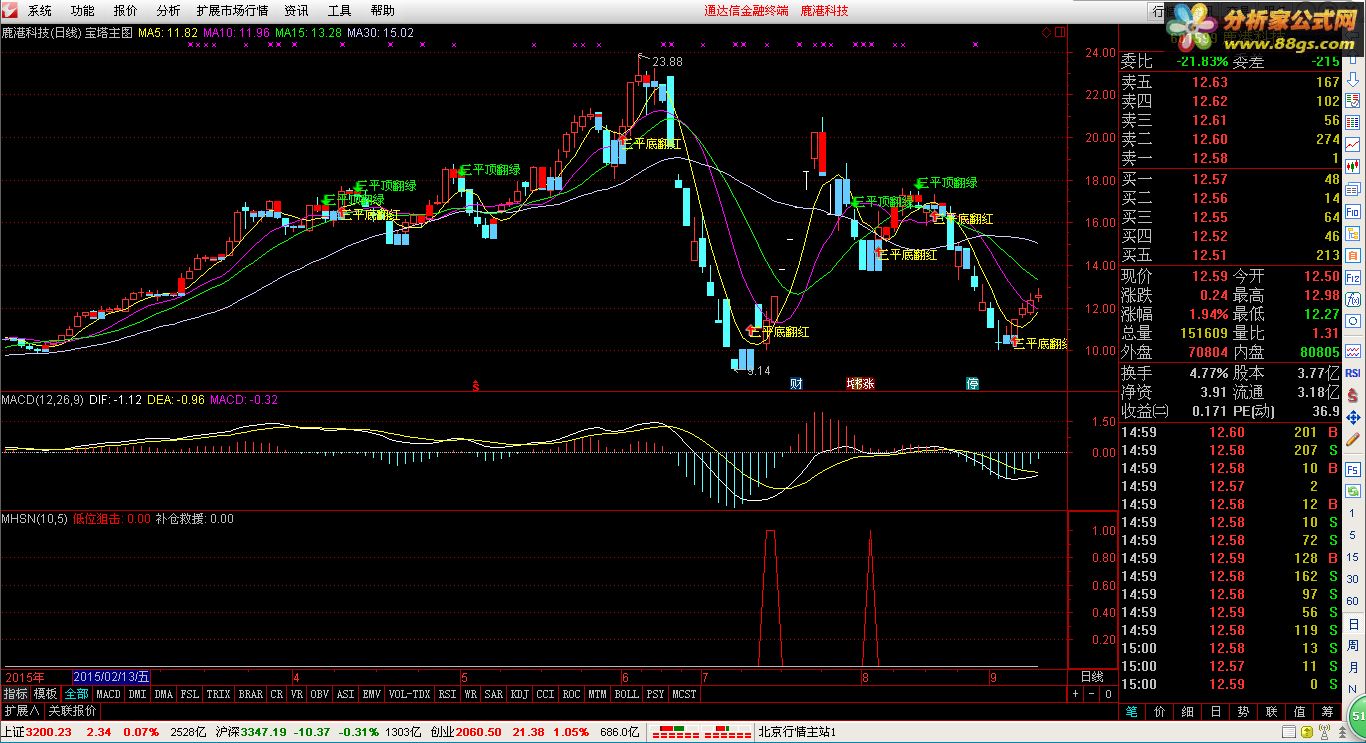Screen dimensions: 1366x743
Task: Select the MCST indicator tab
Action: click(x=685, y=693)
